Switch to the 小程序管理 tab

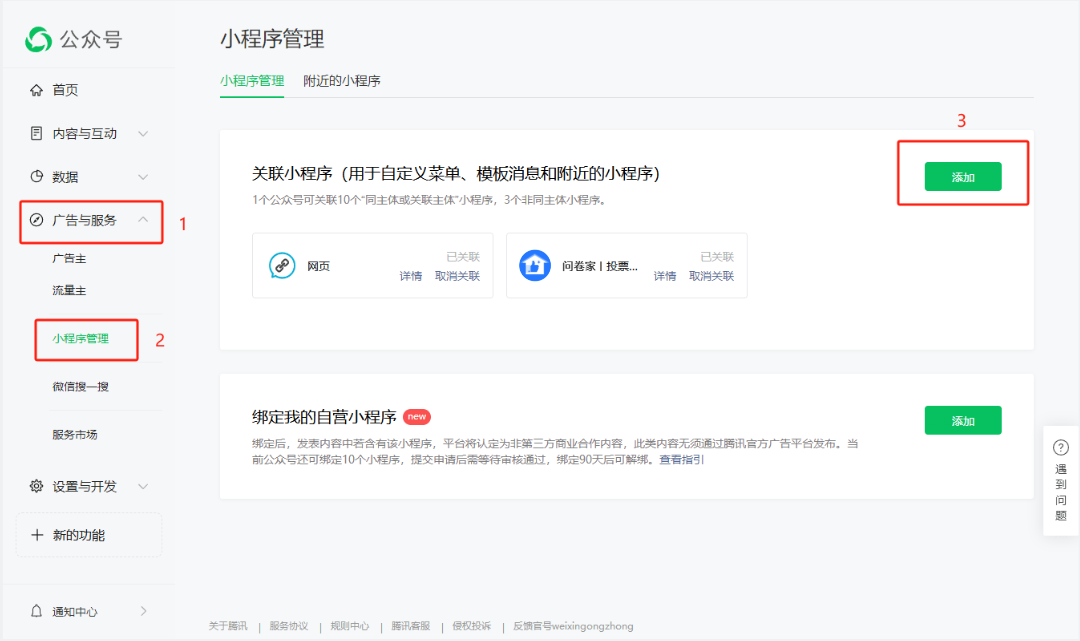[x=252, y=81]
